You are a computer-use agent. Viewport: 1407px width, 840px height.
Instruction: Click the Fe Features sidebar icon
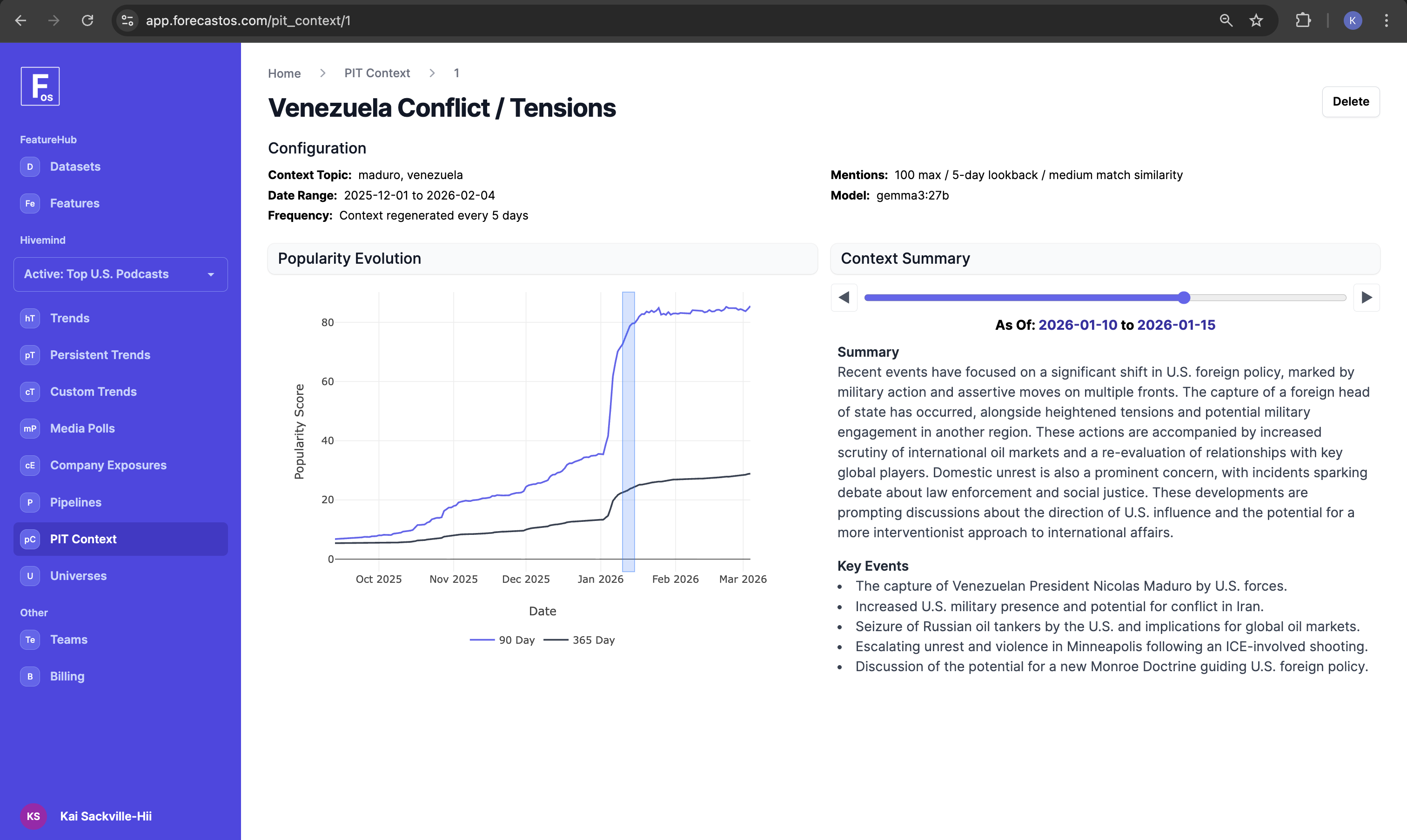click(30, 204)
